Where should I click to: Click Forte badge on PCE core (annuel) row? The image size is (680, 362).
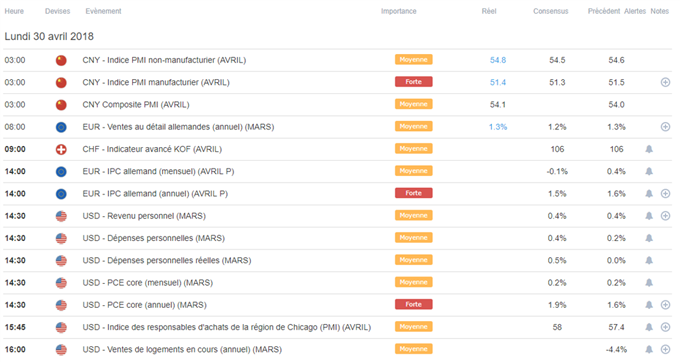tap(413, 304)
